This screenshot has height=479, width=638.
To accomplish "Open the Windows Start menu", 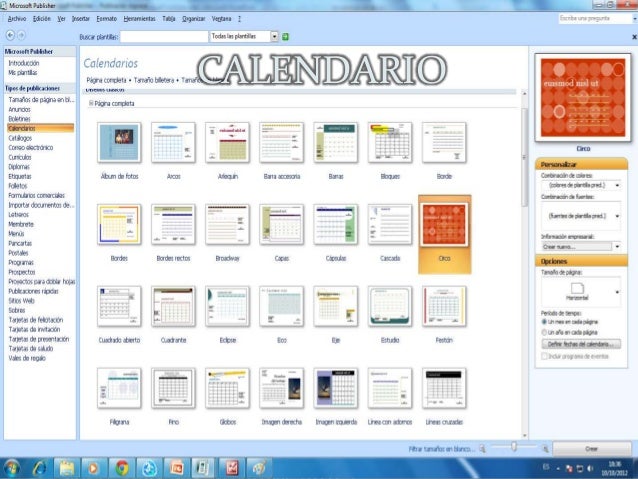I will [12, 468].
